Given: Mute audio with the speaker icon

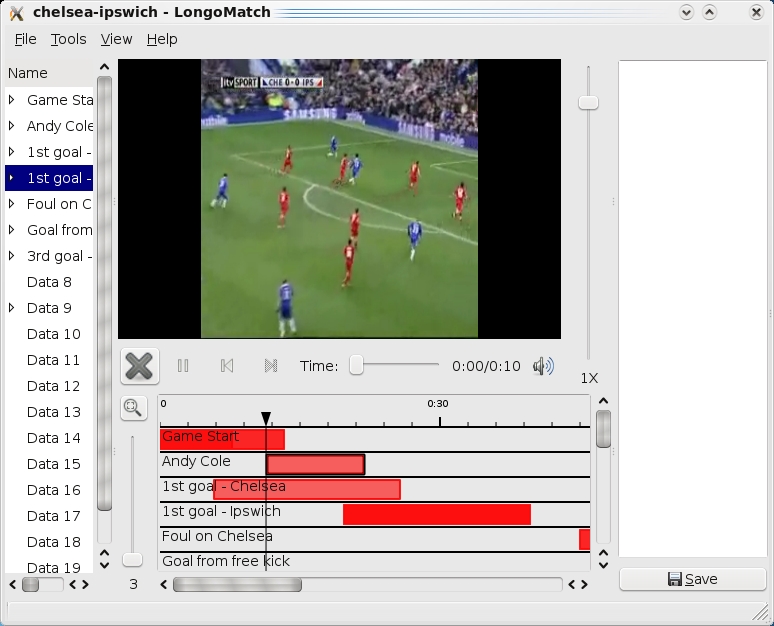Looking at the screenshot, I should pyautogui.click(x=543, y=366).
